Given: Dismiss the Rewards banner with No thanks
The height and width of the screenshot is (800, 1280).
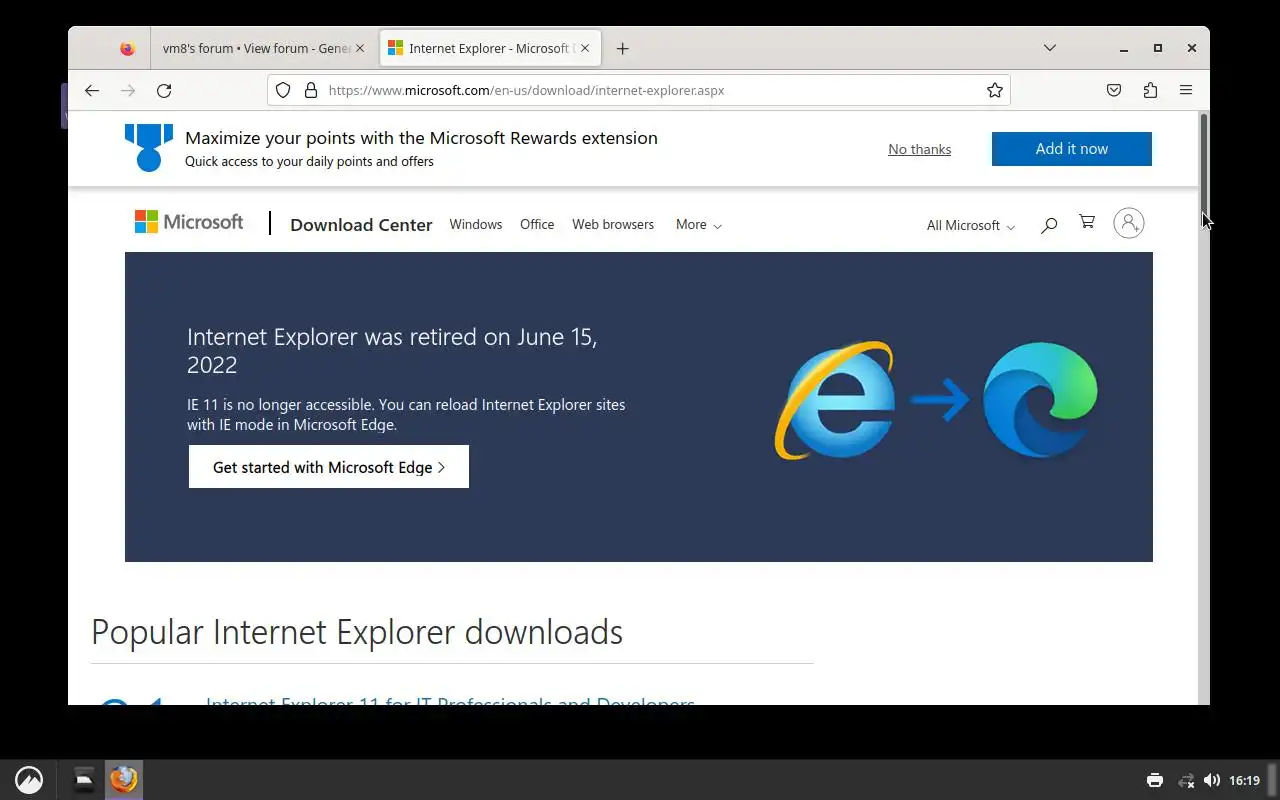Looking at the screenshot, I should 919,149.
